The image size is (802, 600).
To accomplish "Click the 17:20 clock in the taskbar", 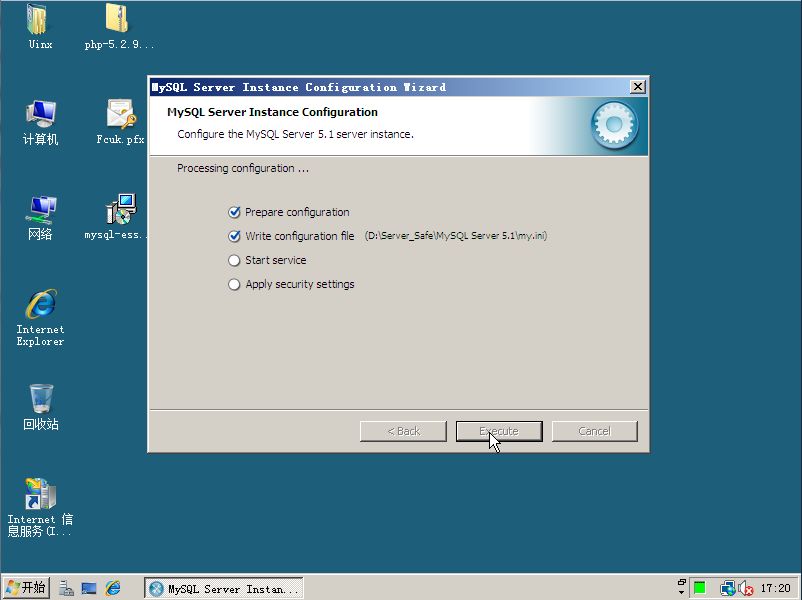I will (x=775, y=588).
